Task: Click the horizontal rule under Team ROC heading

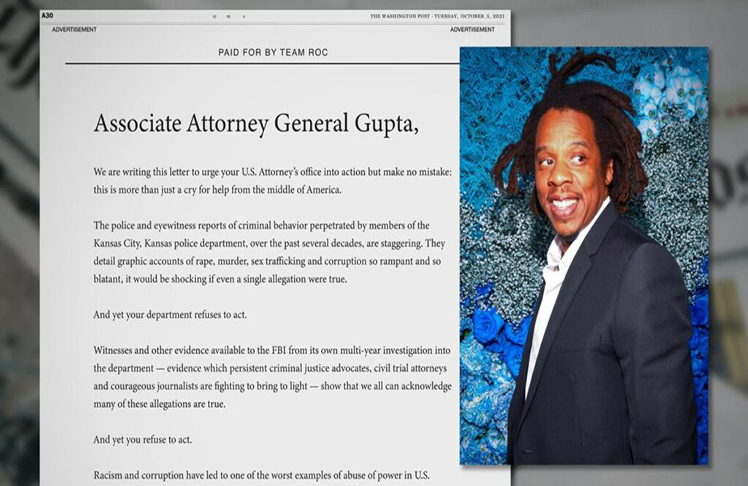Action: pos(262,64)
